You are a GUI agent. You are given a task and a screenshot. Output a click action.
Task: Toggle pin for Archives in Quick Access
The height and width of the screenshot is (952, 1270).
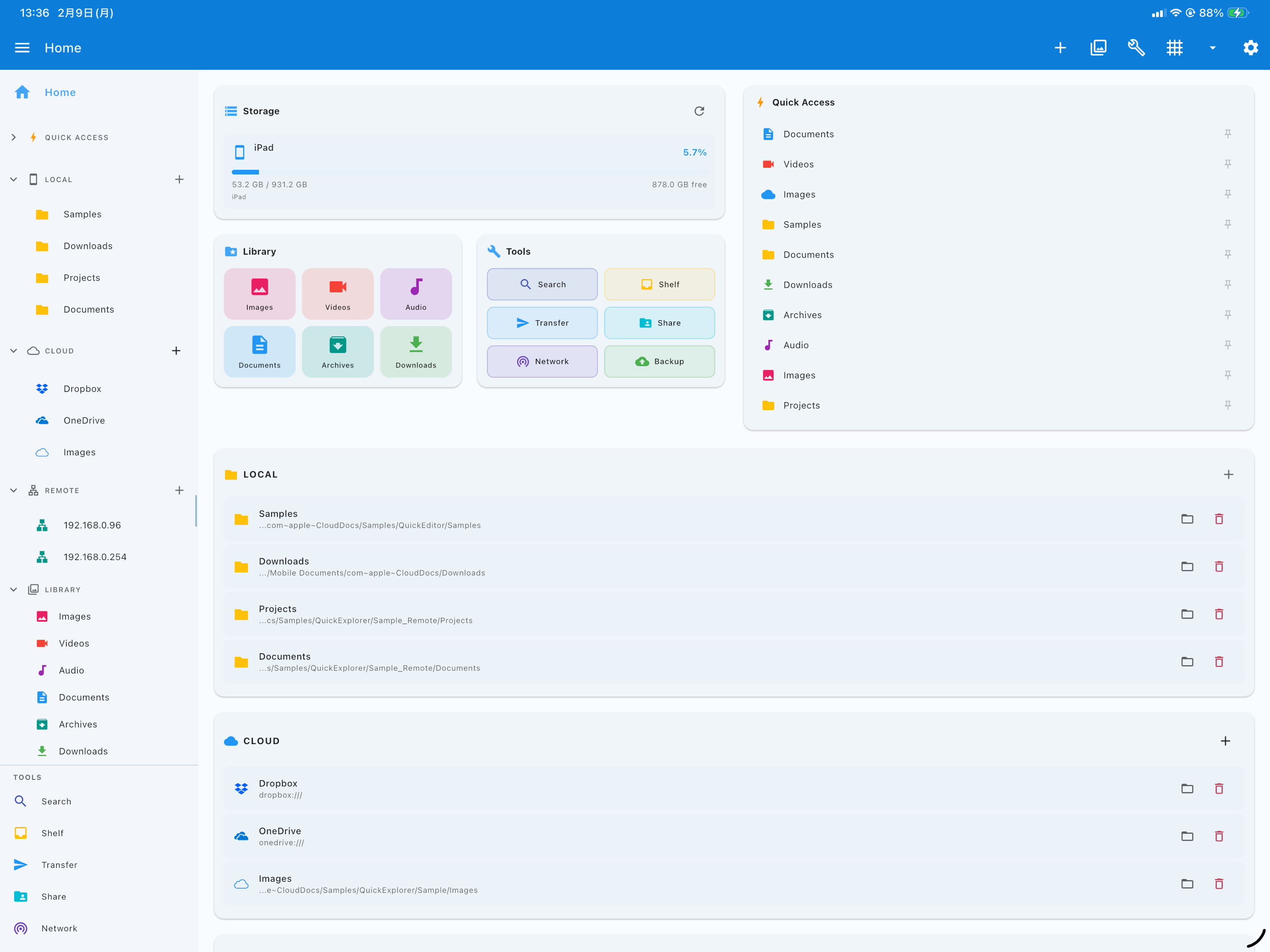point(1228,315)
